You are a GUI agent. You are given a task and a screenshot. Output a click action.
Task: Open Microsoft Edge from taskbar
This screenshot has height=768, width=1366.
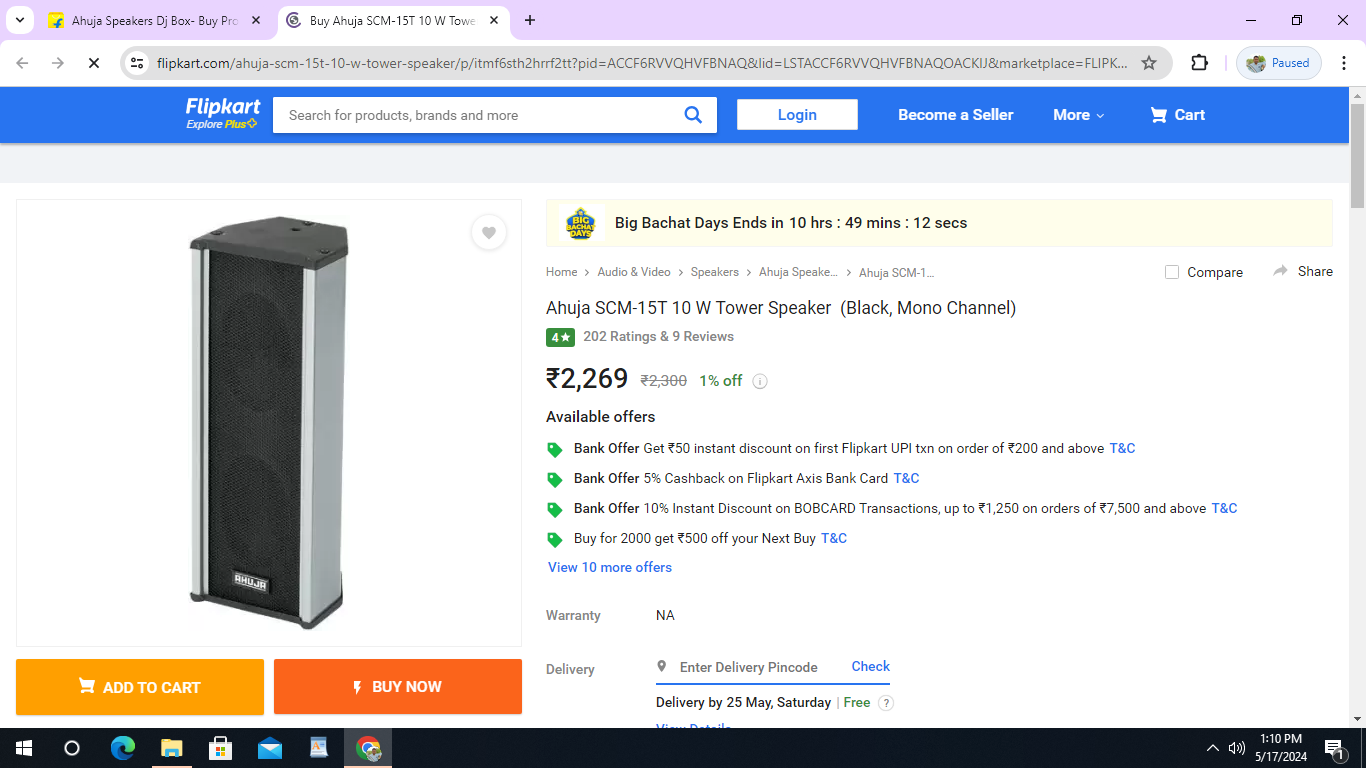pyautogui.click(x=122, y=748)
